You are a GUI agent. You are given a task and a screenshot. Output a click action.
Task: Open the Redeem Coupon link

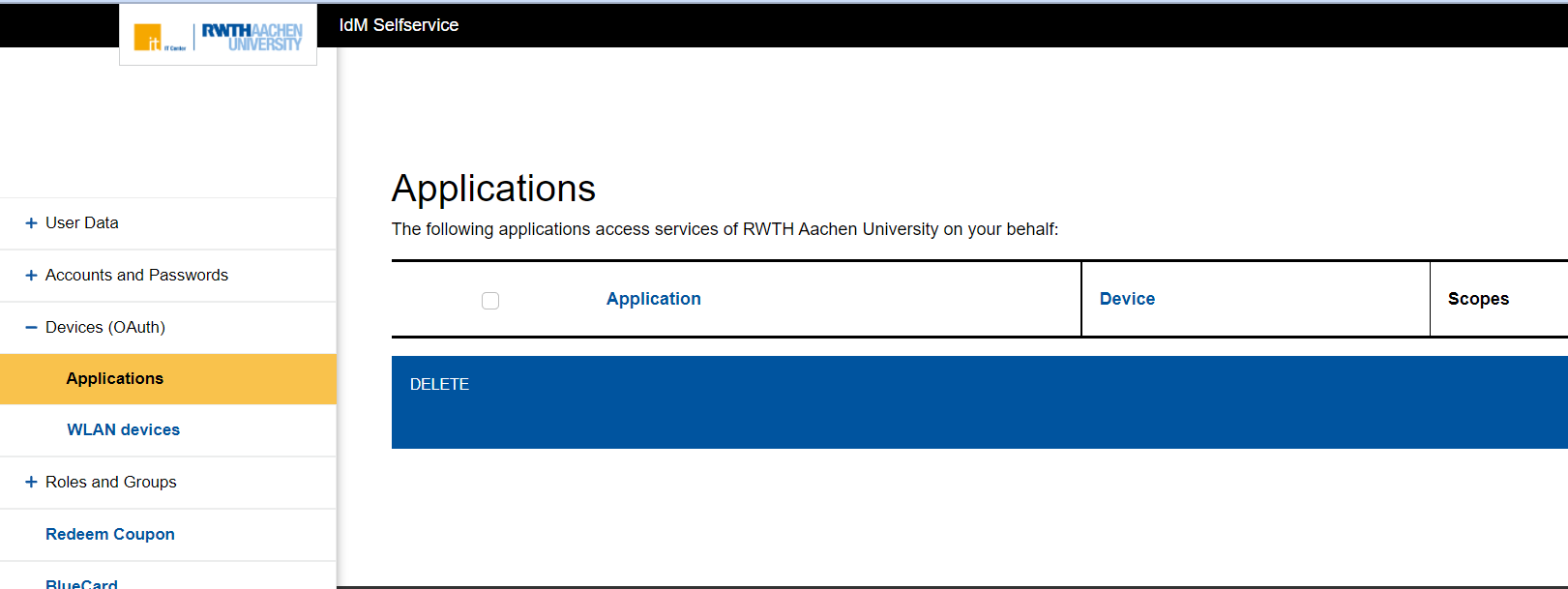110,535
